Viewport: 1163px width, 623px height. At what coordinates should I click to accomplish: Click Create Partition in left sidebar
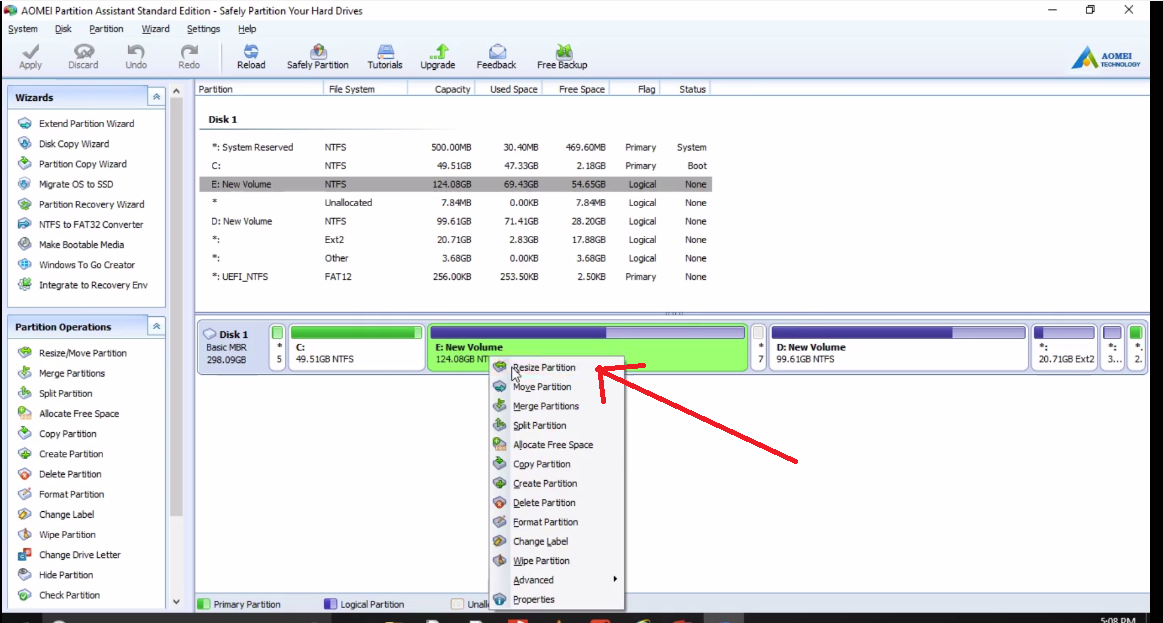pos(70,454)
